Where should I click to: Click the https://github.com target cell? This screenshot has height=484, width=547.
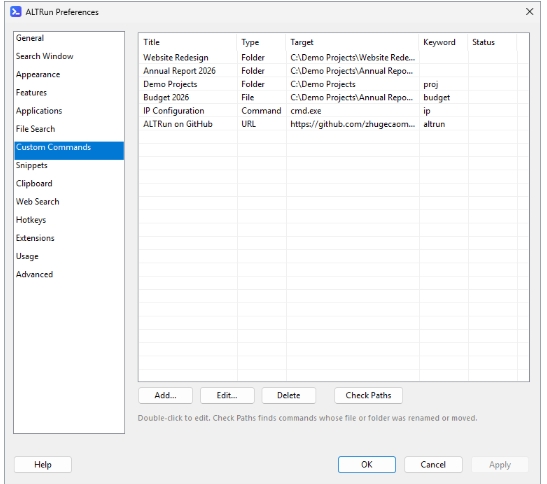coord(353,124)
